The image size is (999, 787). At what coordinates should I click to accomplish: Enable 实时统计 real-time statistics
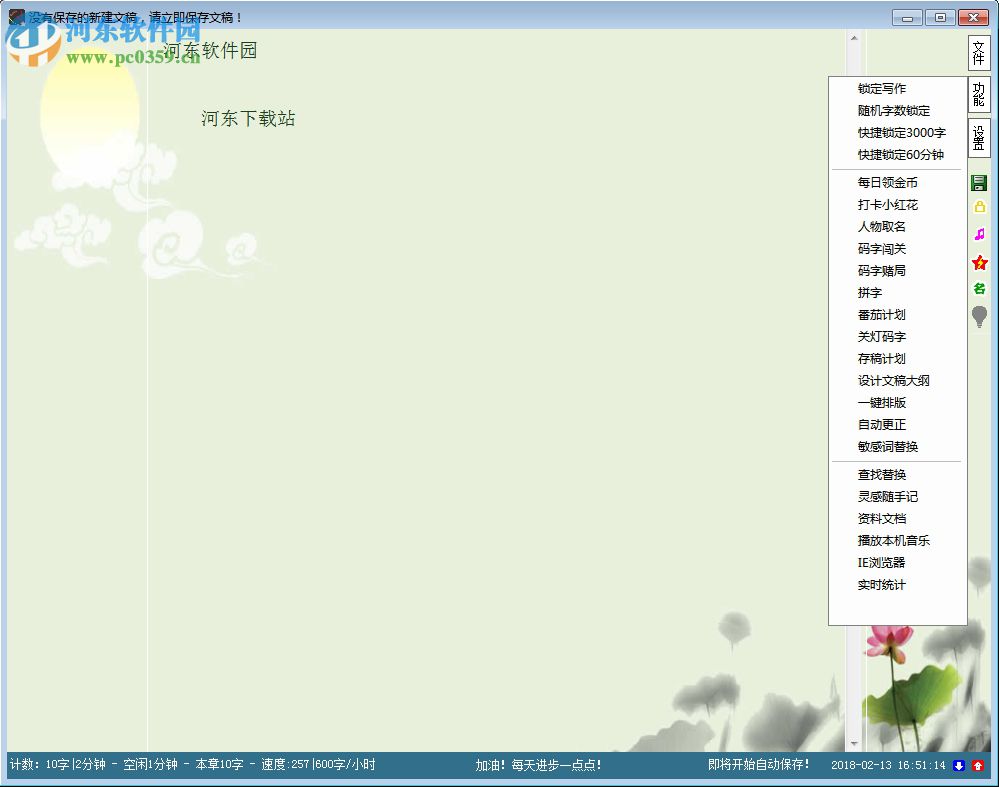click(880, 584)
